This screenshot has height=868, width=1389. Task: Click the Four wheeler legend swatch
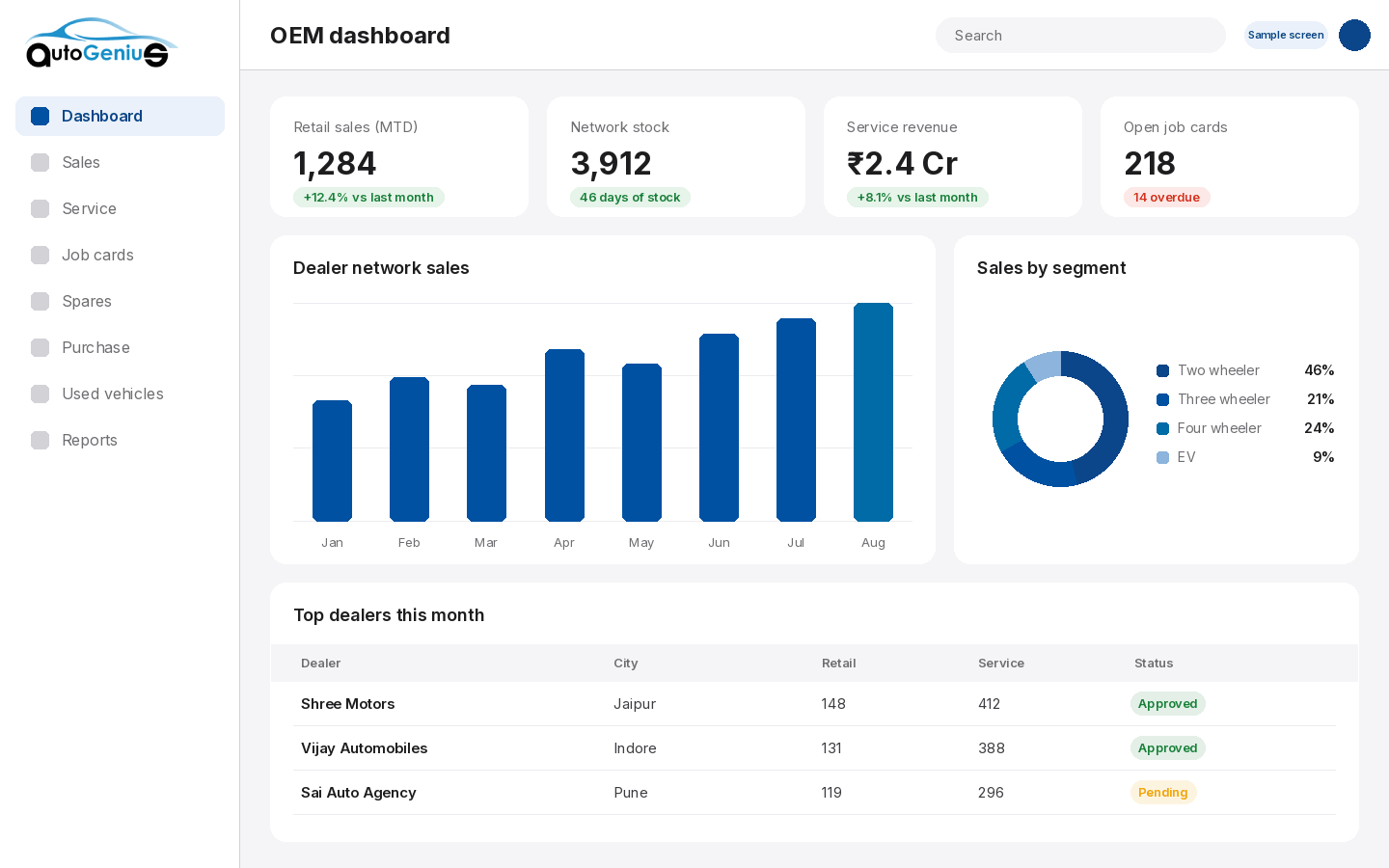pos(1163,429)
